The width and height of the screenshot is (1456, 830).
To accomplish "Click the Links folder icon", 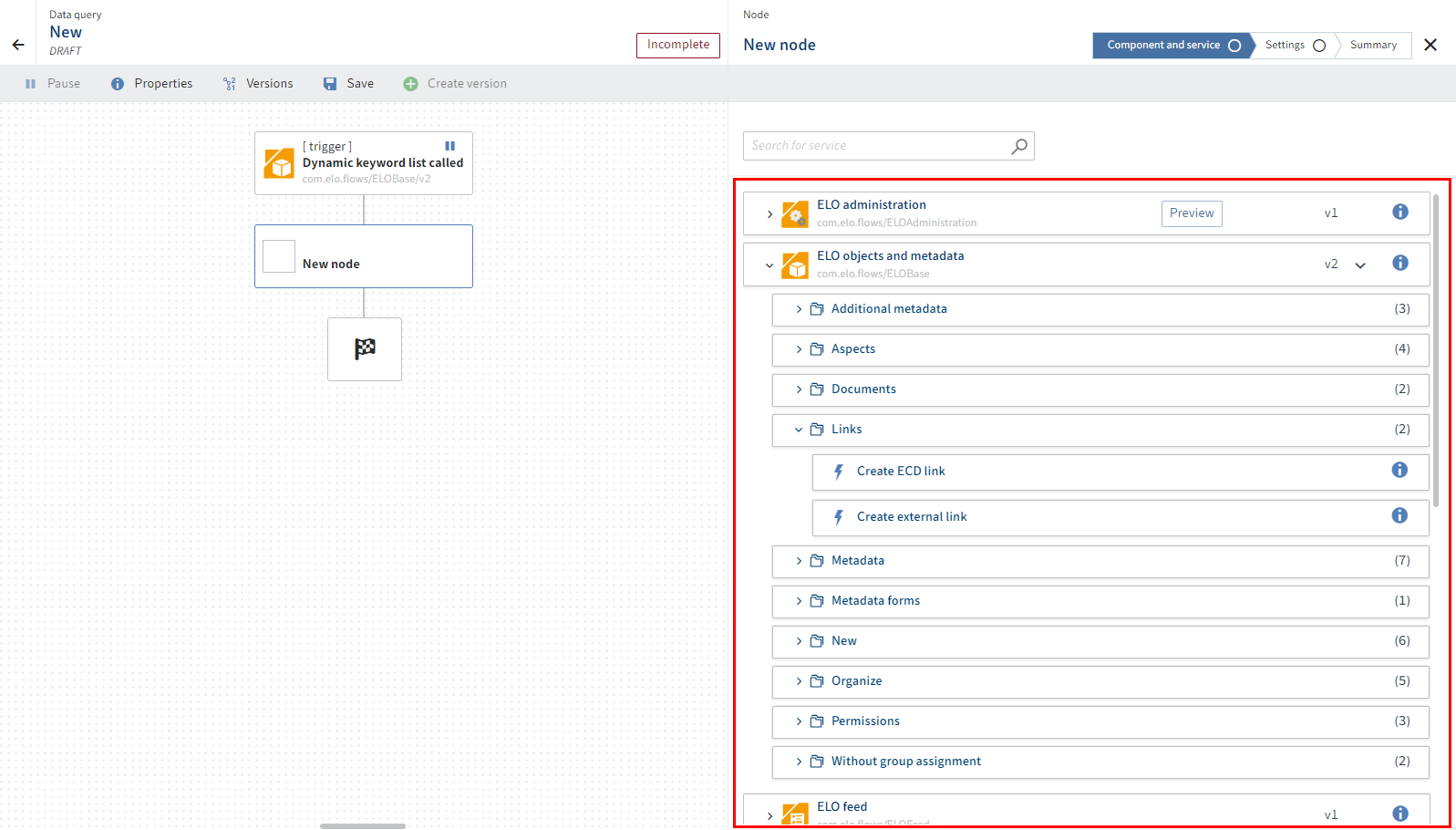I will 817,430.
